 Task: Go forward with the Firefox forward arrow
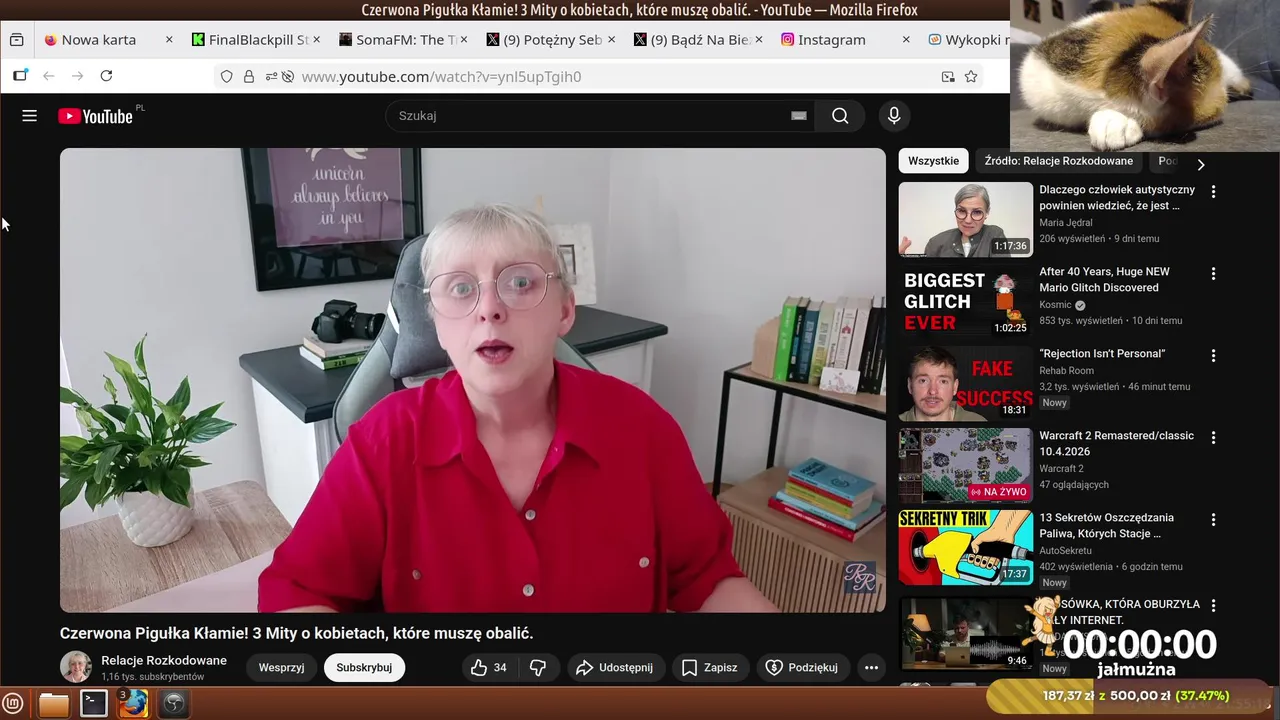77,76
